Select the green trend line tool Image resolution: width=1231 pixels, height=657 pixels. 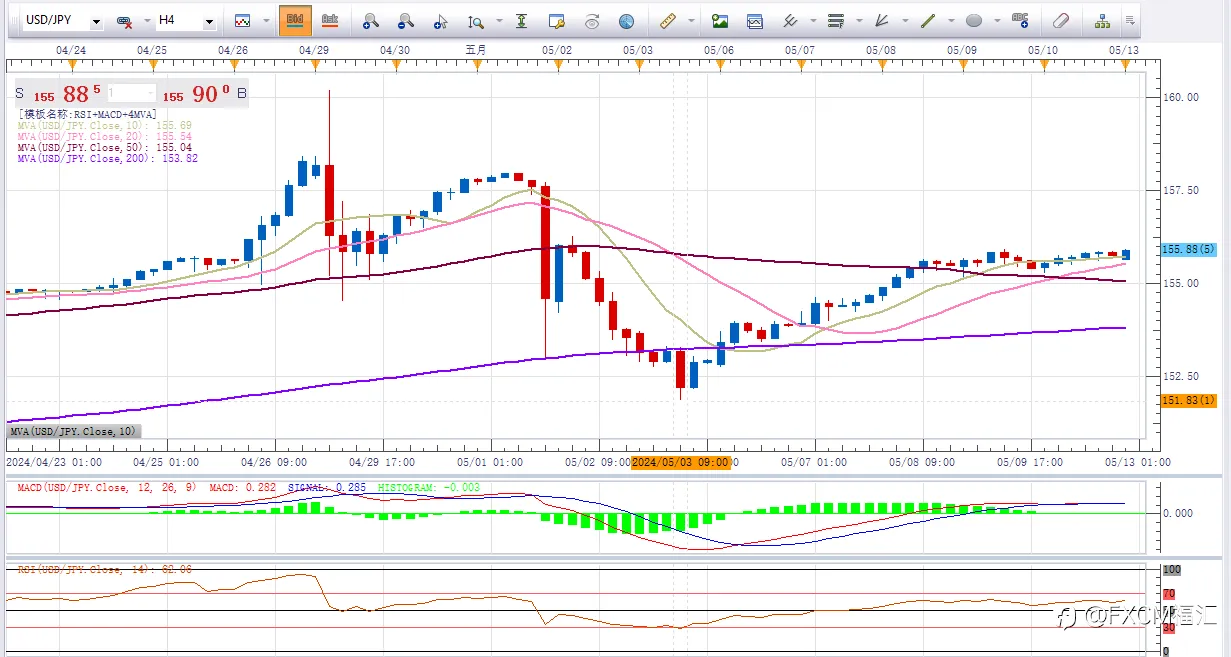(x=928, y=21)
